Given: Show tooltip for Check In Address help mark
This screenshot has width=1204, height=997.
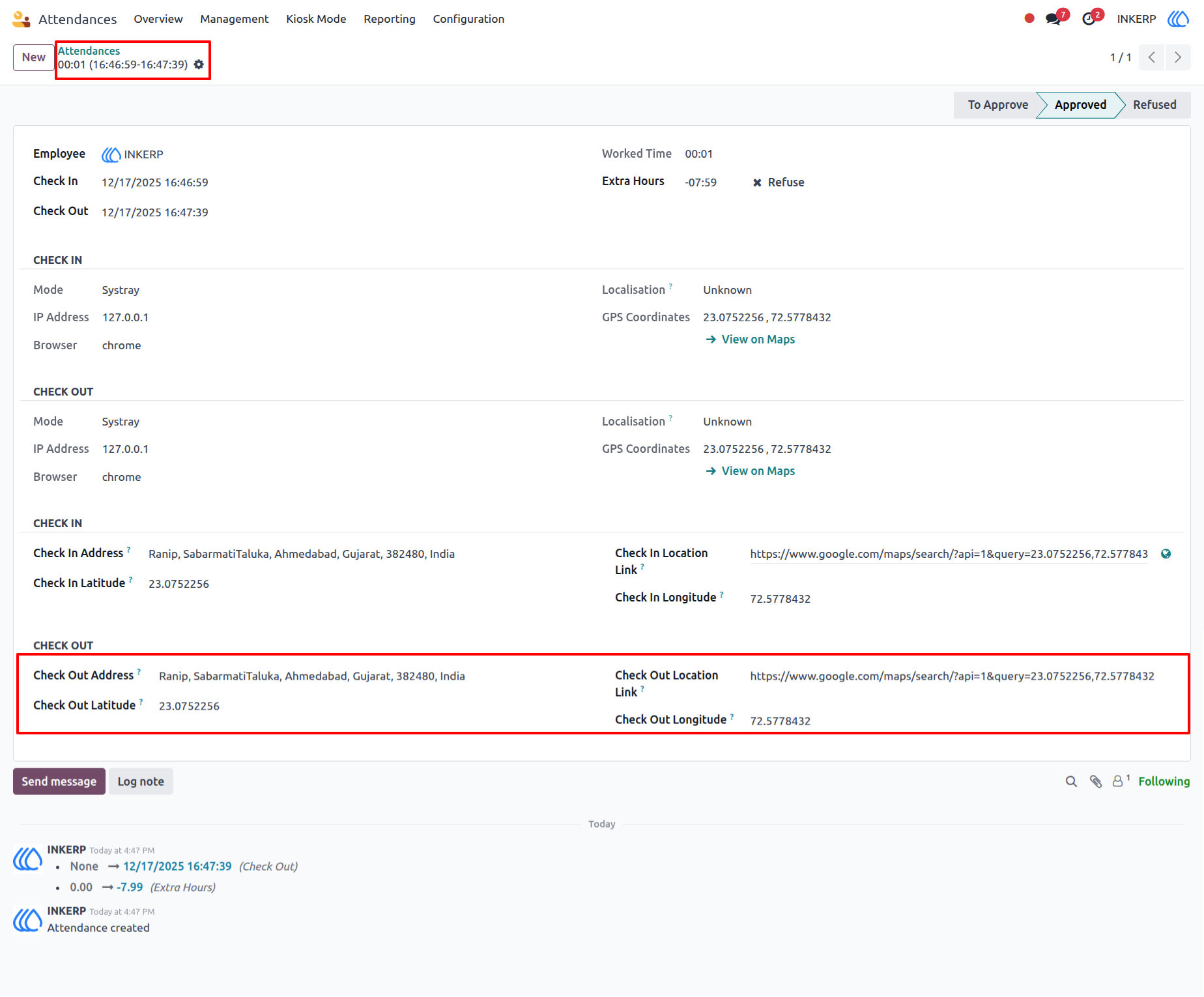Looking at the screenshot, I should point(129,549).
